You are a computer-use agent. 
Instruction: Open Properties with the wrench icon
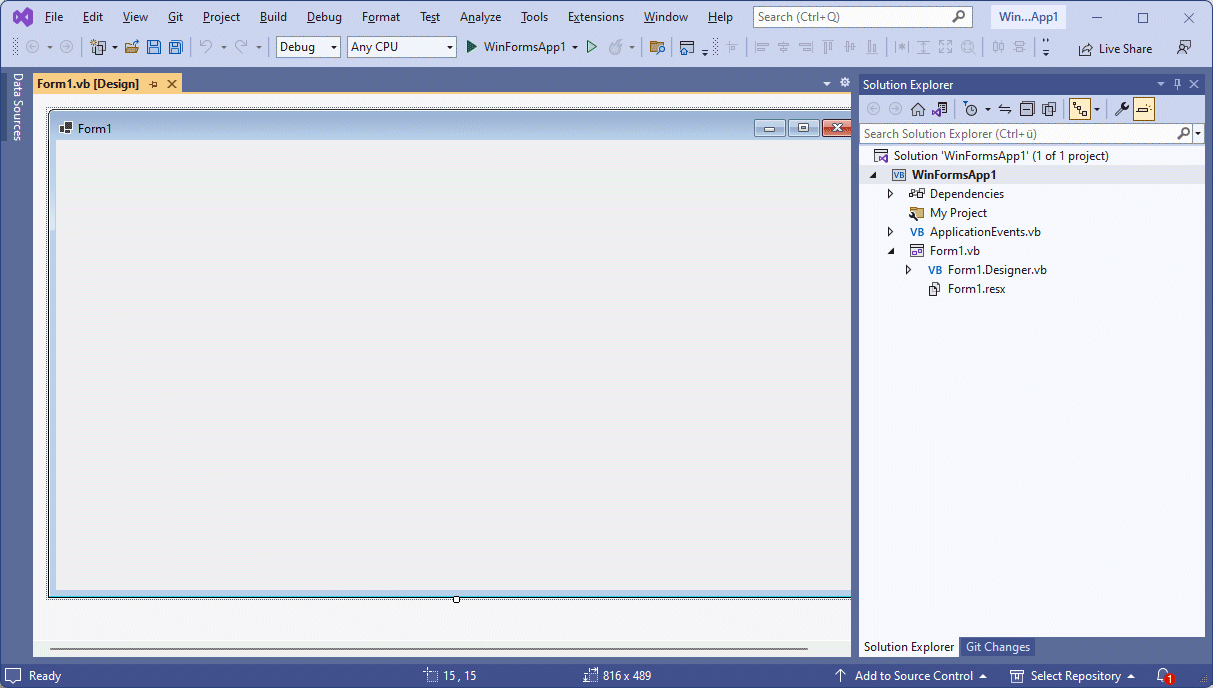[x=1122, y=109]
